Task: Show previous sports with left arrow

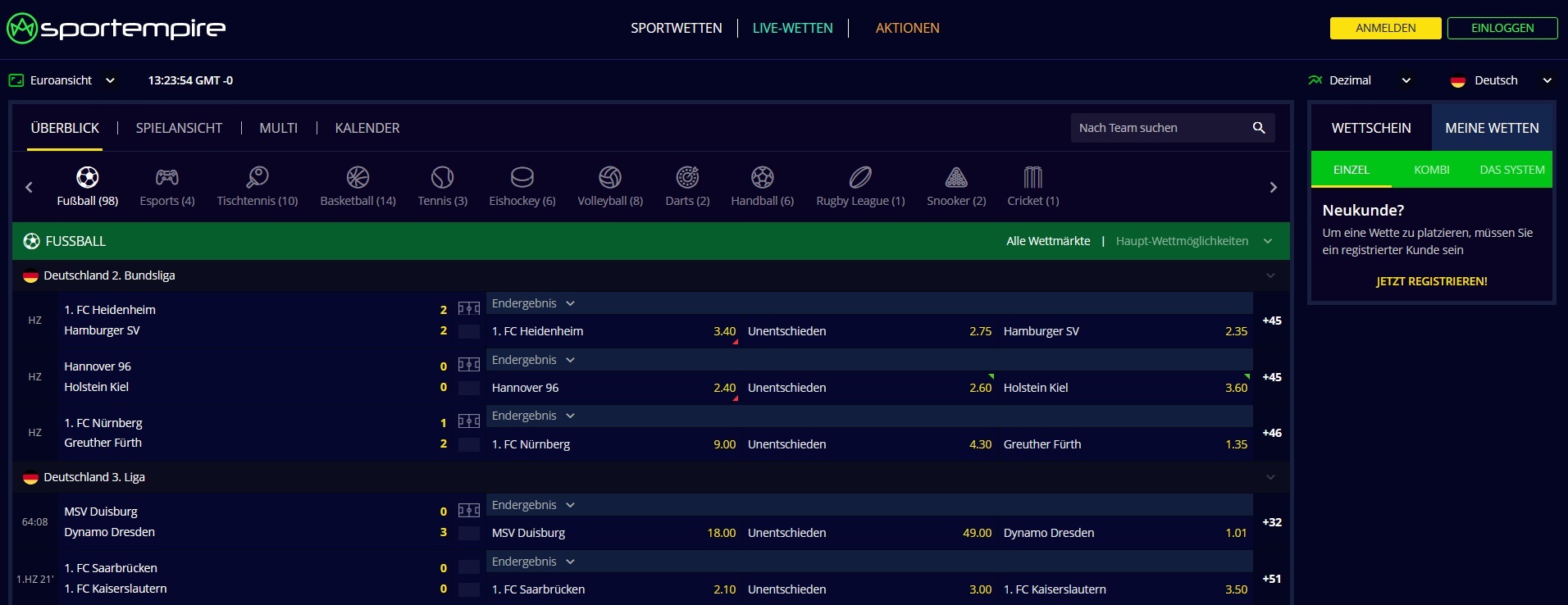Action: coord(29,188)
